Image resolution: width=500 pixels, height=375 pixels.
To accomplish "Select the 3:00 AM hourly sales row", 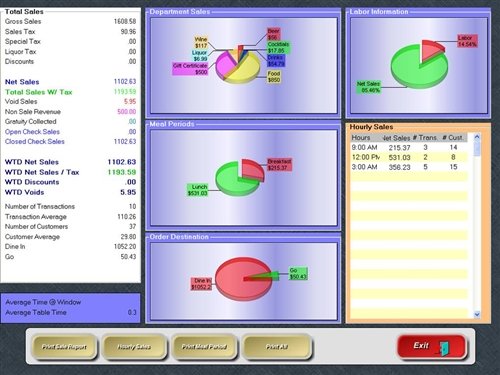I will pos(409,167).
